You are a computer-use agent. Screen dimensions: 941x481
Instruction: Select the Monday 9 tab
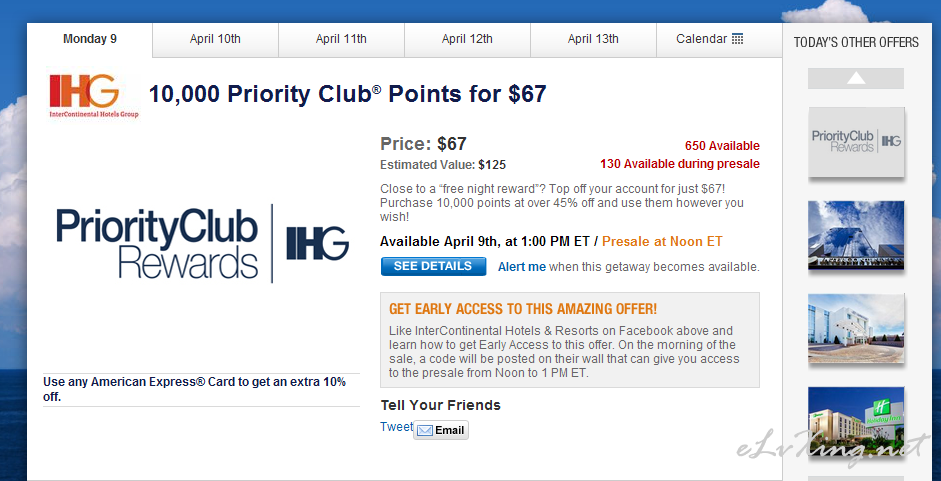click(x=90, y=40)
